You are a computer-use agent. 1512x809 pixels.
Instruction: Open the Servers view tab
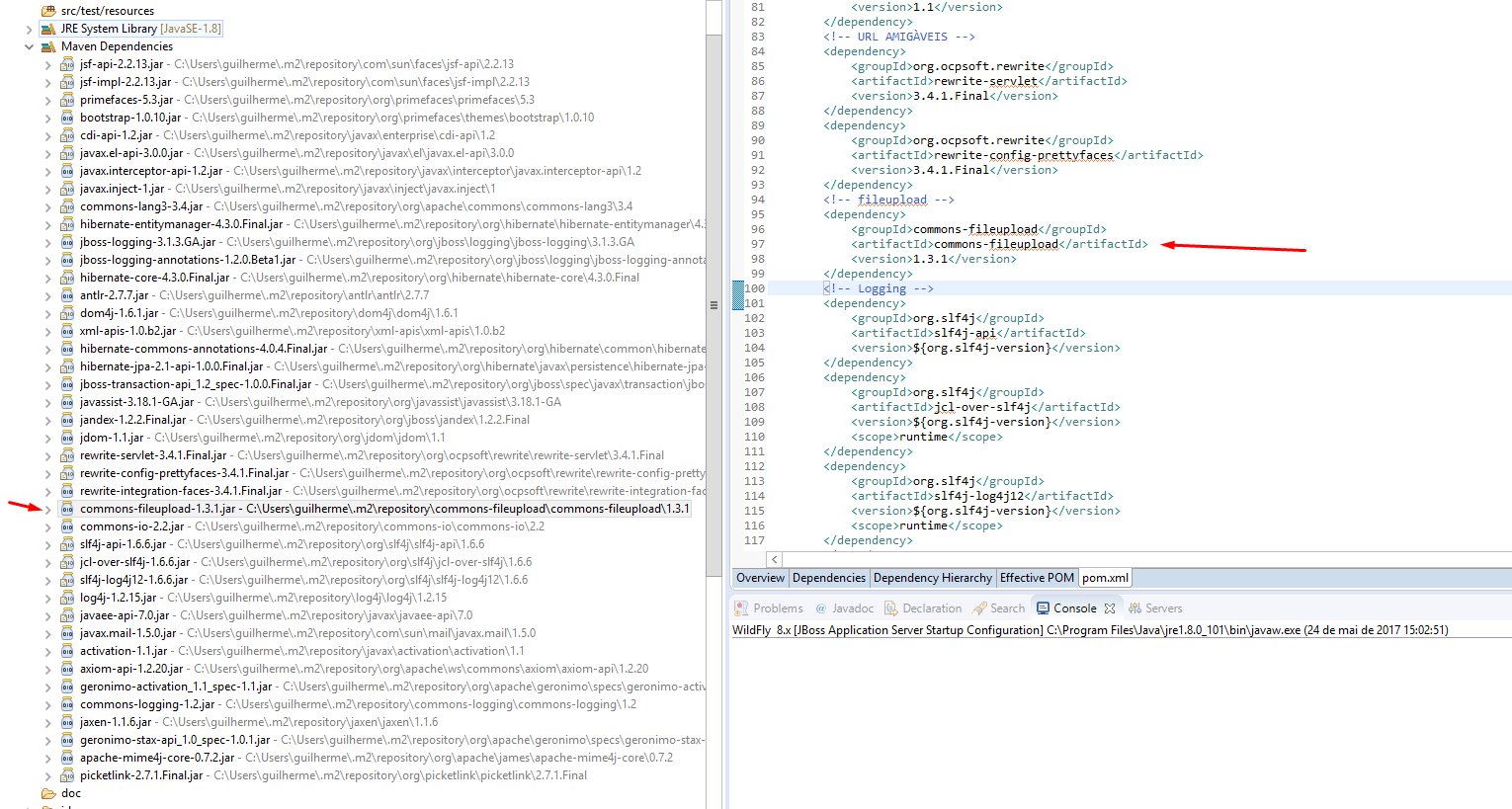[x=1155, y=608]
